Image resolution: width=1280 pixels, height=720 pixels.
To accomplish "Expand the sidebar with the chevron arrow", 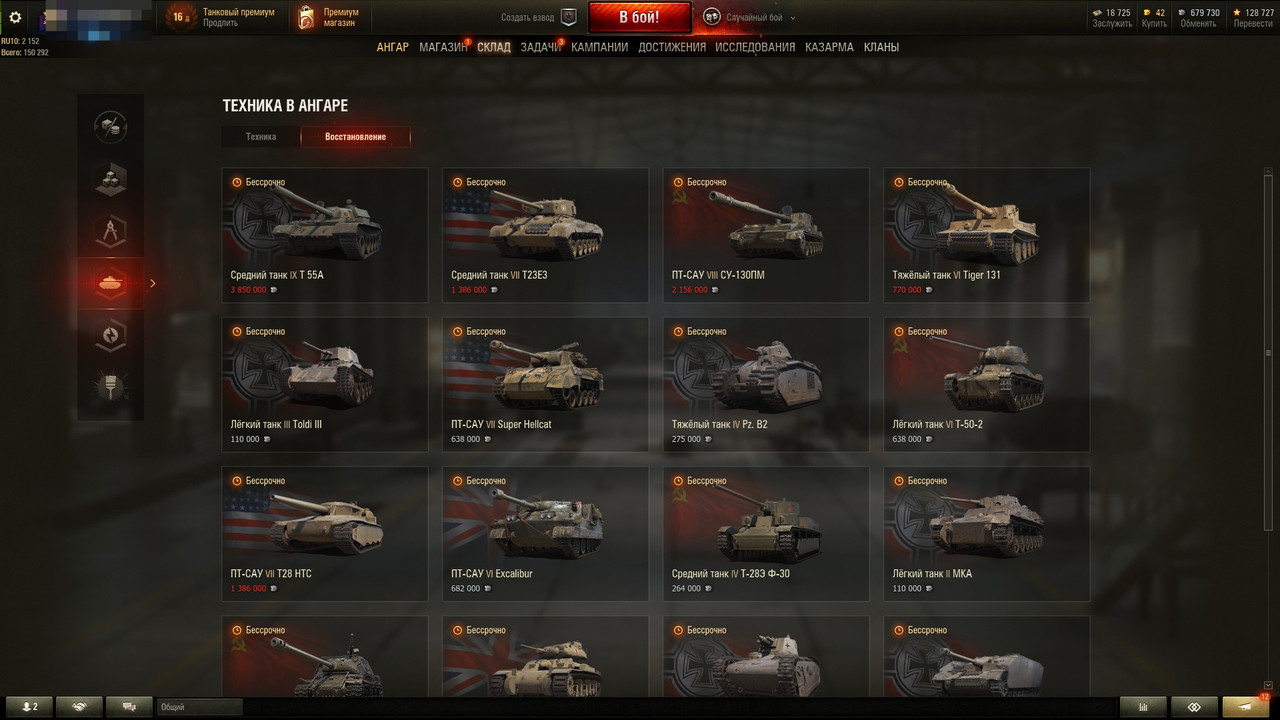I will coord(153,283).
